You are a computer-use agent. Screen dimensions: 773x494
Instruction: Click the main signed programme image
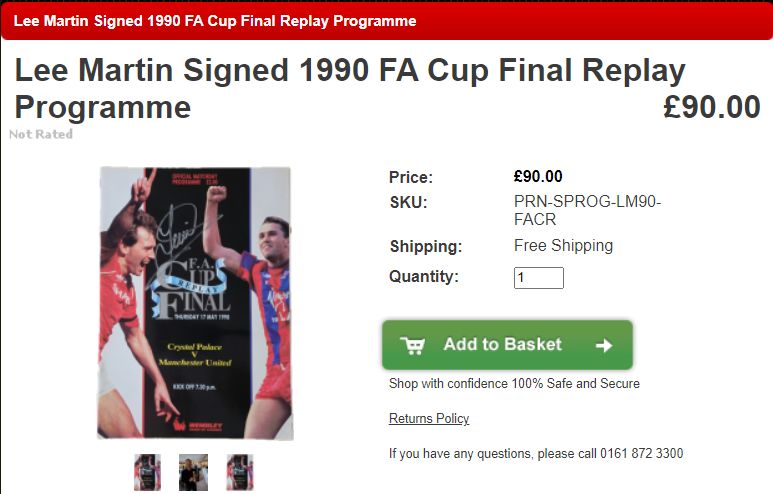[195, 303]
